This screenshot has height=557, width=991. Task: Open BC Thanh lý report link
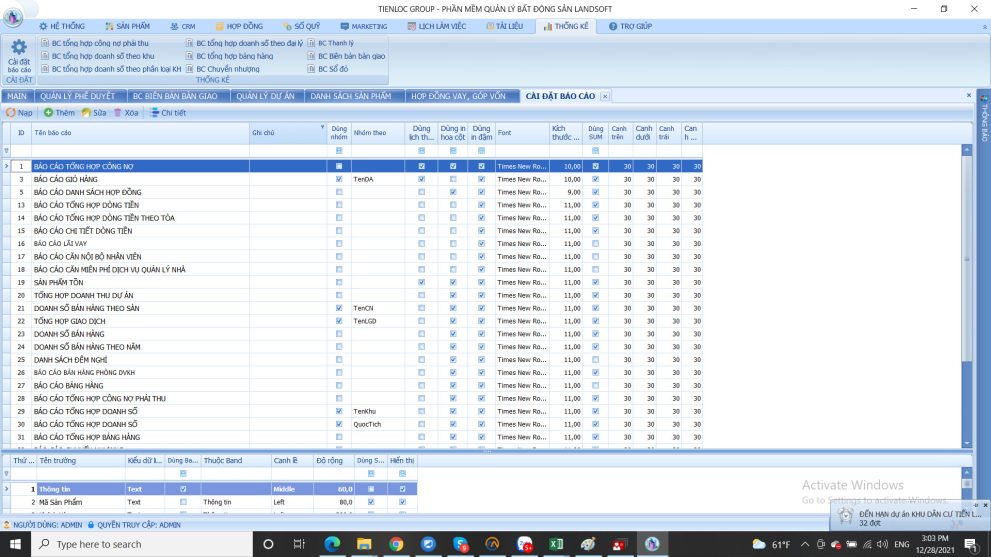coord(334,44)
